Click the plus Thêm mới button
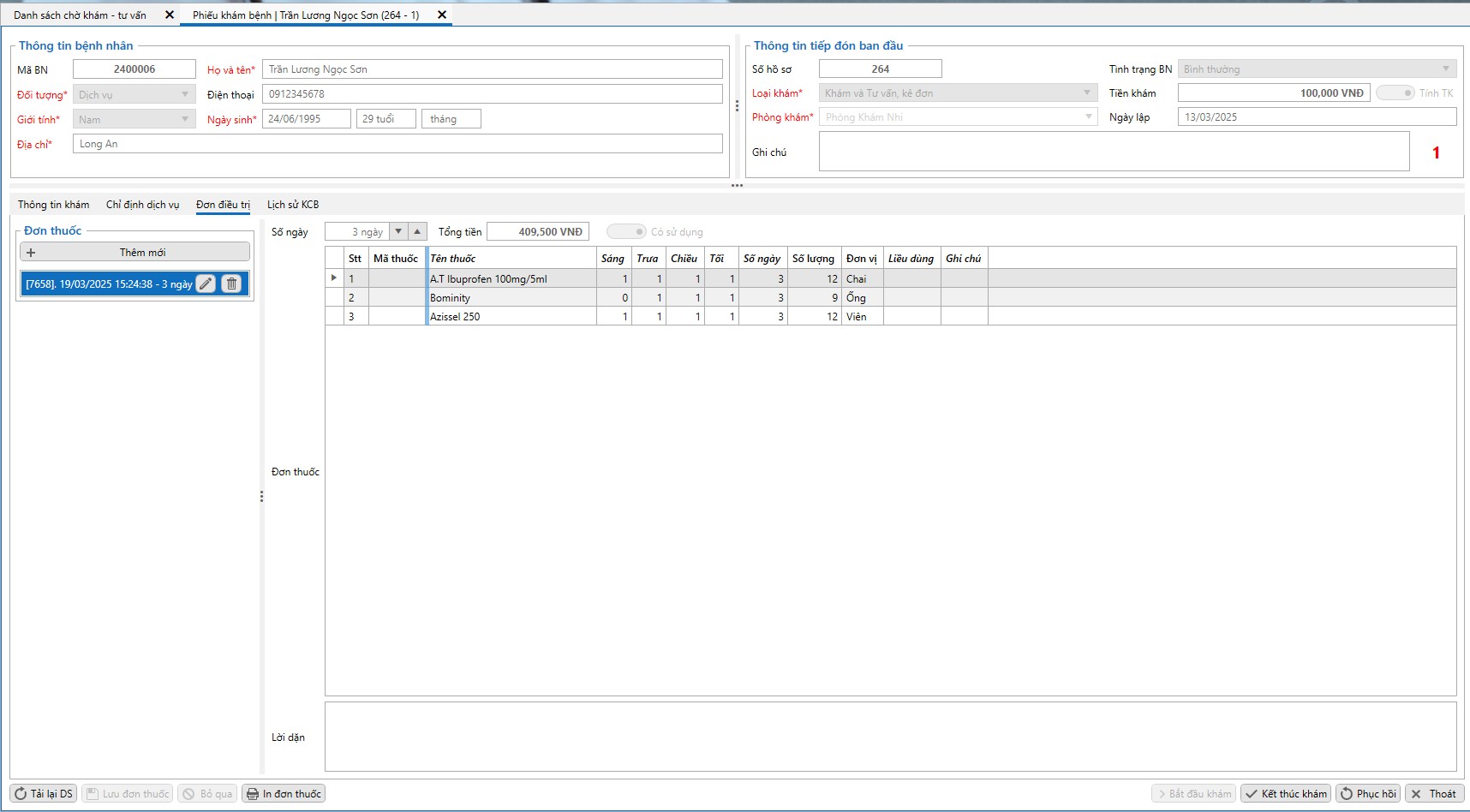 pos(134,252)
